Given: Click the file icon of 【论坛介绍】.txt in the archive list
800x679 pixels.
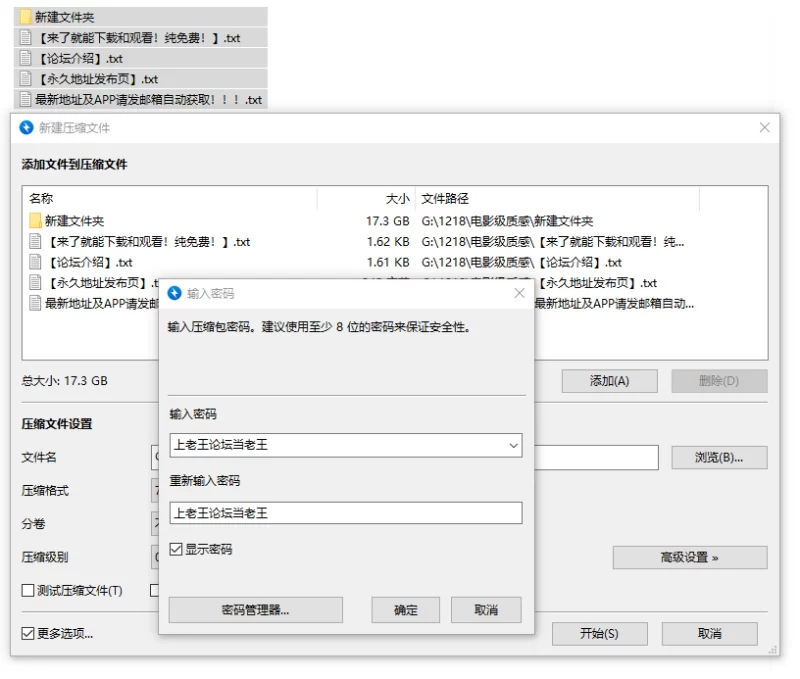Looking at the screenshot, I should coord(35,262).
